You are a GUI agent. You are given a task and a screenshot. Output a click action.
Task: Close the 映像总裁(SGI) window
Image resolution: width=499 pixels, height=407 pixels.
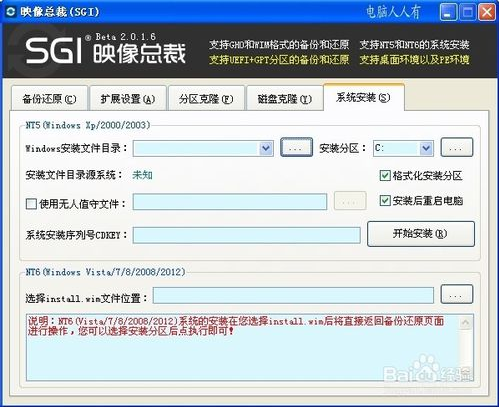pyautogui.click(x=487, y=12)
